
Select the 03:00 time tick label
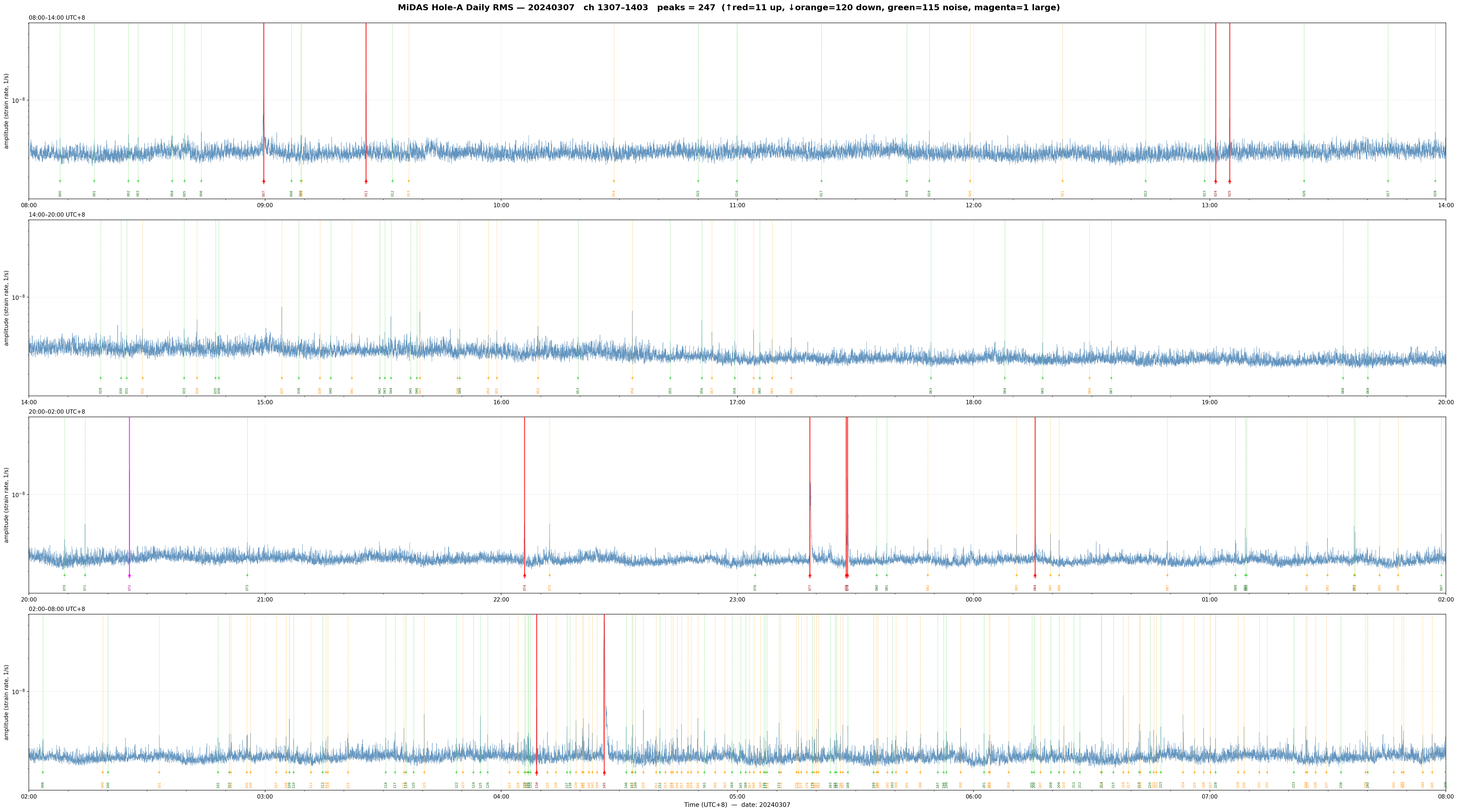coord(265,797)
